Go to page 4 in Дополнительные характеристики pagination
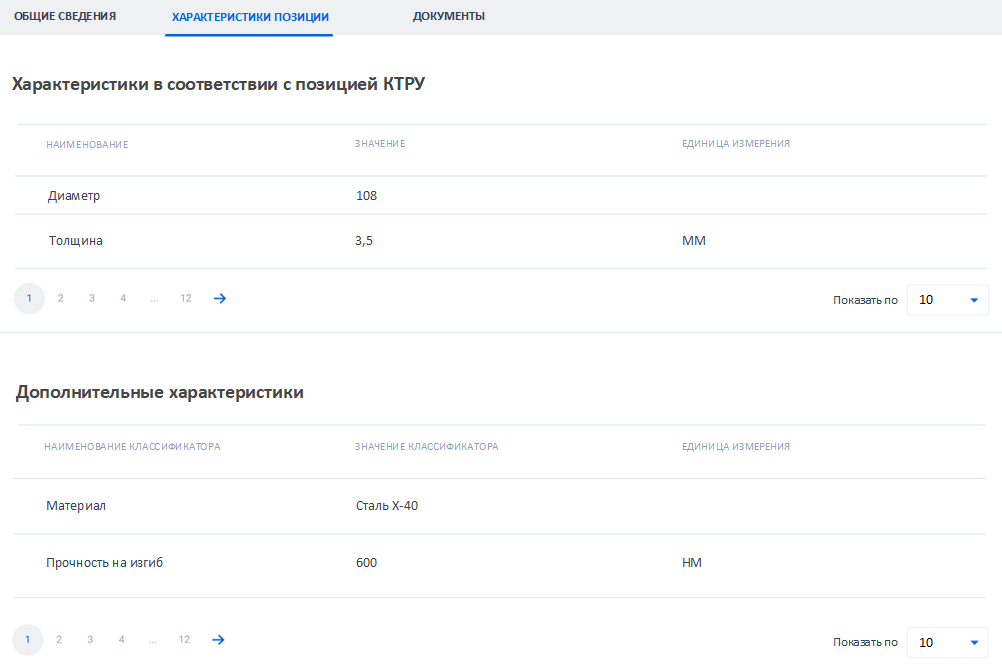Screen dimensions: 1002x668 click(121, 640)
